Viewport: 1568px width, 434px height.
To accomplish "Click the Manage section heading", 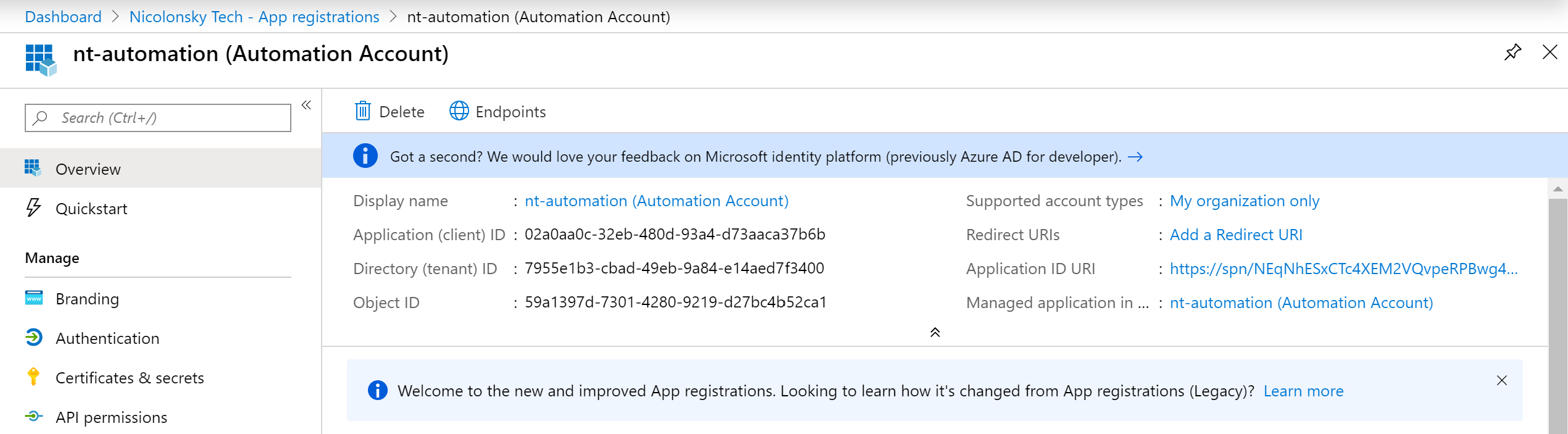I will [x=52, y=258].
